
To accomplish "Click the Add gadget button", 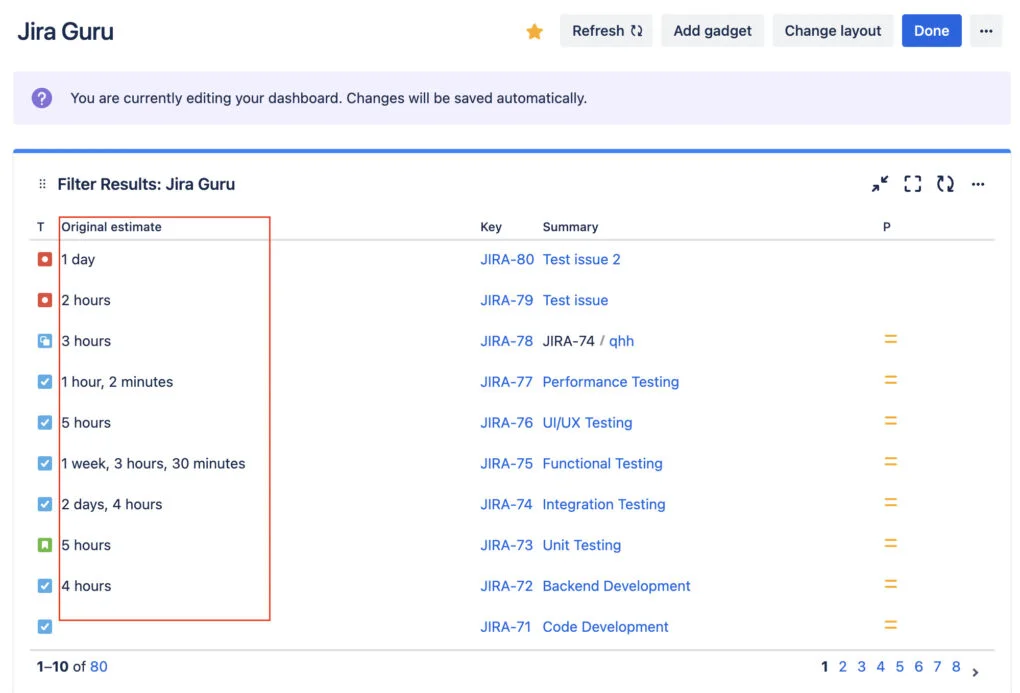I will (x=712, y=31).
